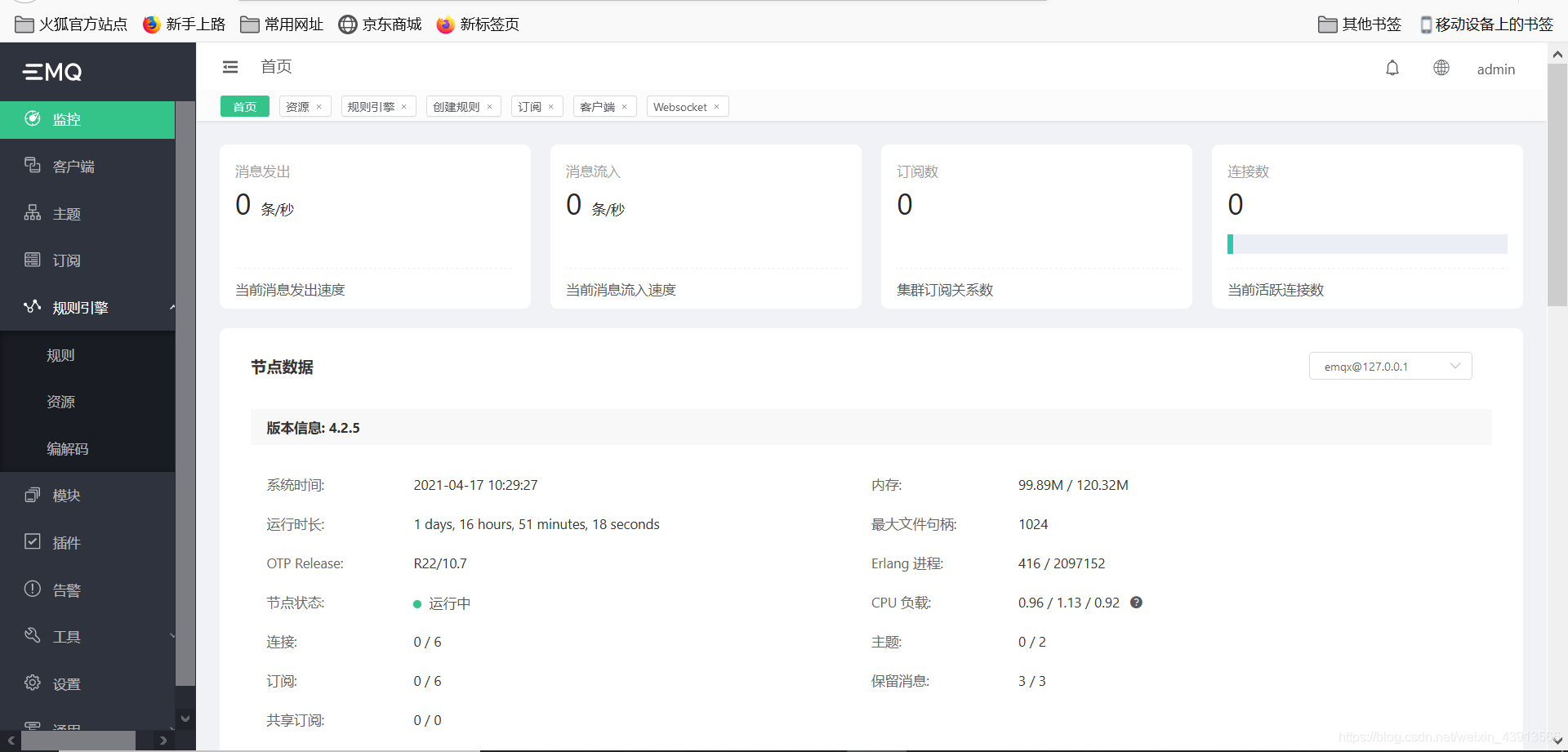Click the system time 2021-04-17 10:29:27
Viewport: 1568px width, 752px height.
(475, 485)
